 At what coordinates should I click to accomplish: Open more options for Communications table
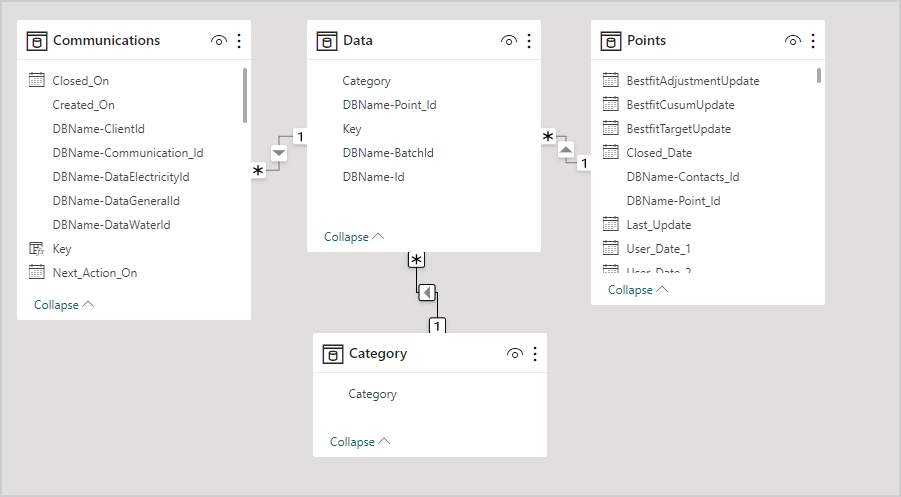[x=239, y=41]
